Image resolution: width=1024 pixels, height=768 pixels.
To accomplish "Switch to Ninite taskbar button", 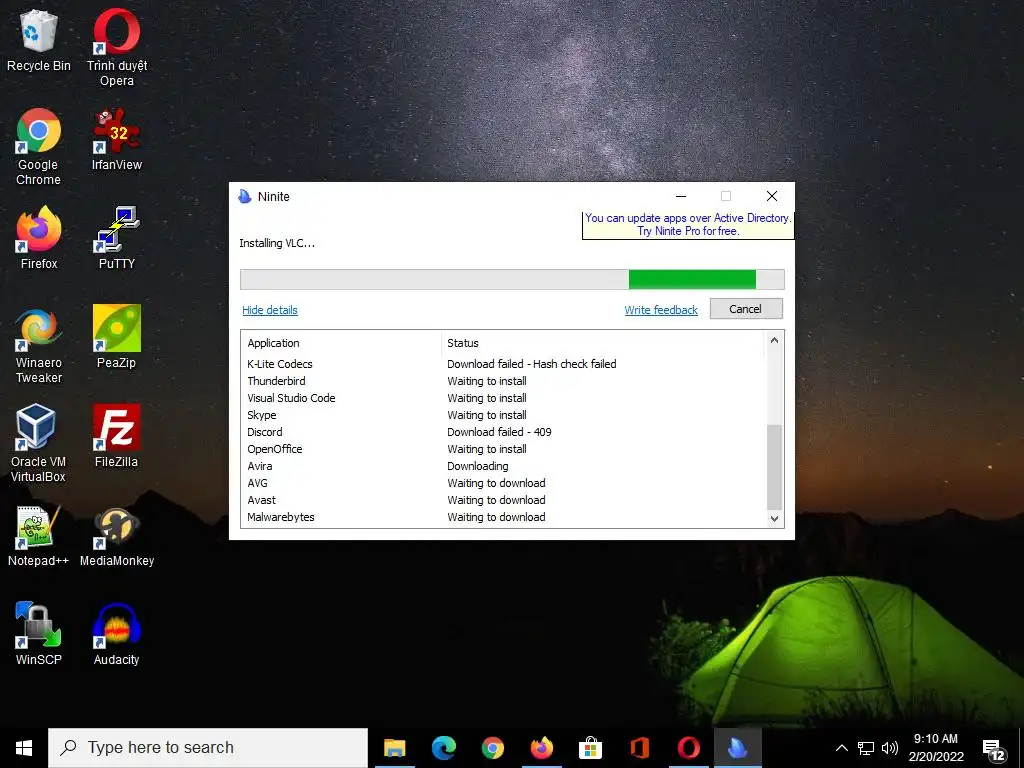I will (x=737, y=748).
